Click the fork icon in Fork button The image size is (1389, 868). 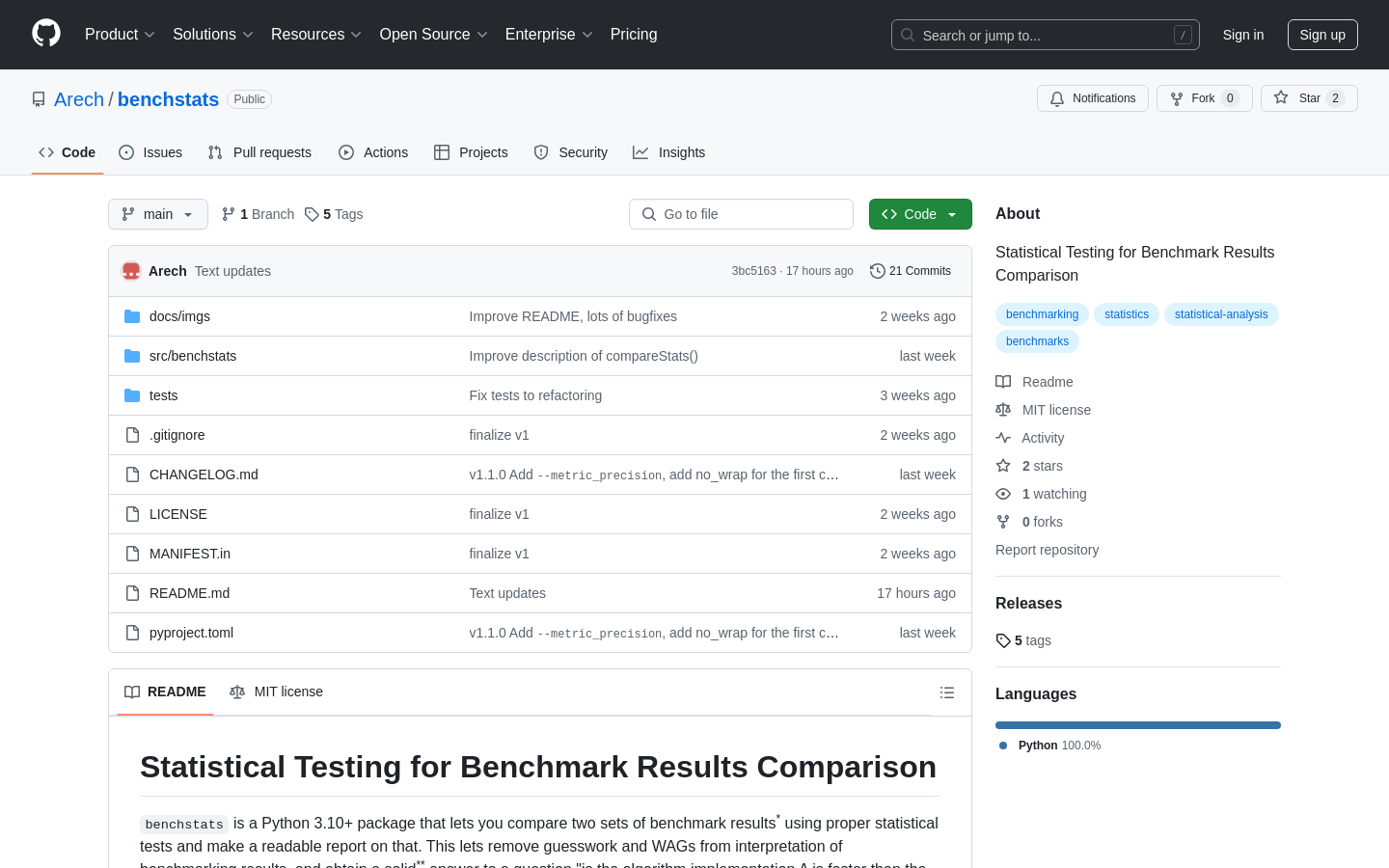pyautogui.click(x=1177, y=98)
